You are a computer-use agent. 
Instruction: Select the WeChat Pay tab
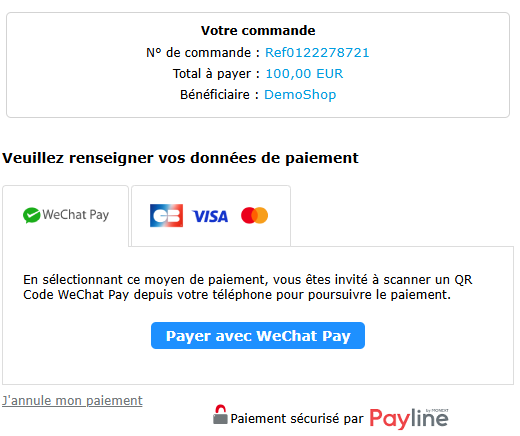pos(65,216)
